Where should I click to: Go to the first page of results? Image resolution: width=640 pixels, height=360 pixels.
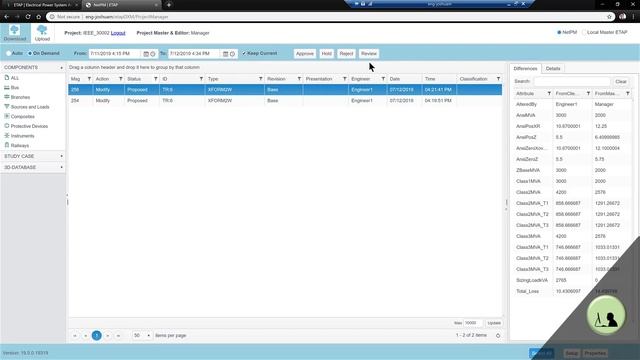click(75, 336)
